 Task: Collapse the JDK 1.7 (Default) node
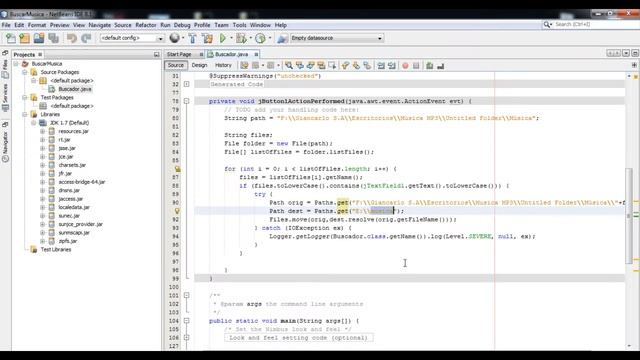pos(34,123)
